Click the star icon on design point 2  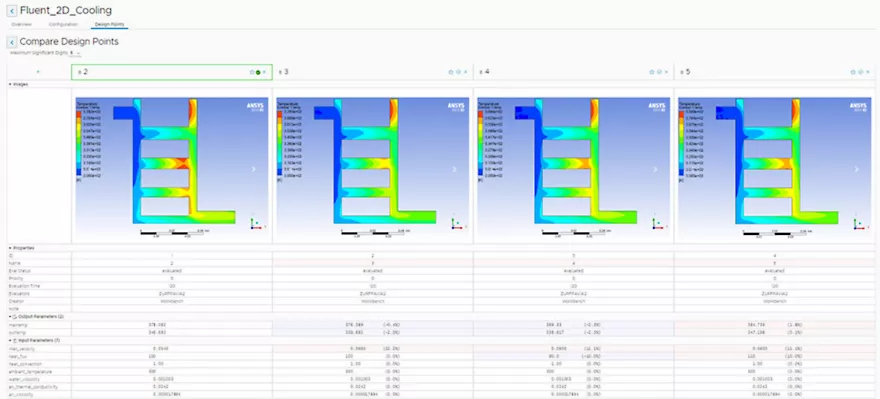click(252, 72)
